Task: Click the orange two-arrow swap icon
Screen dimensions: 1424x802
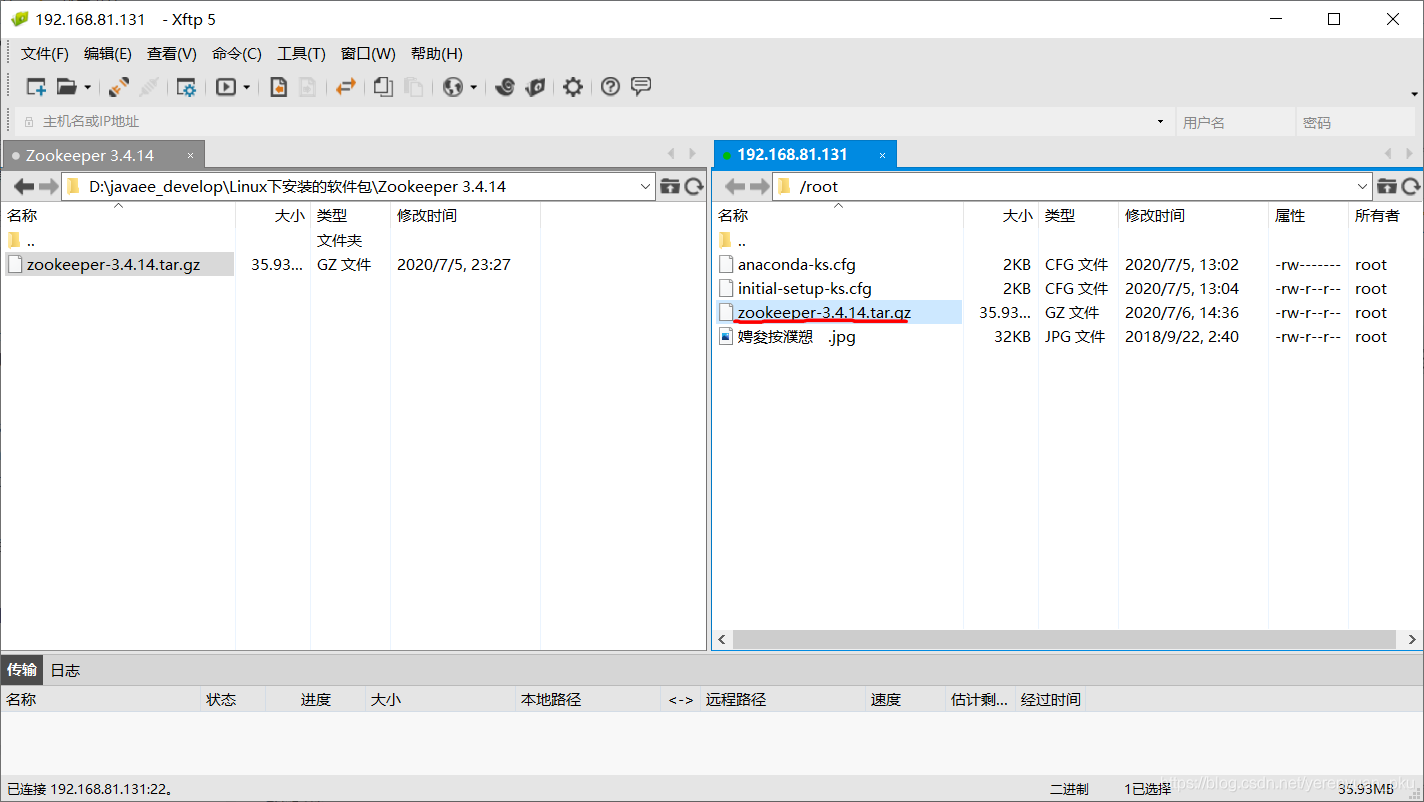Action: point(346,87)
